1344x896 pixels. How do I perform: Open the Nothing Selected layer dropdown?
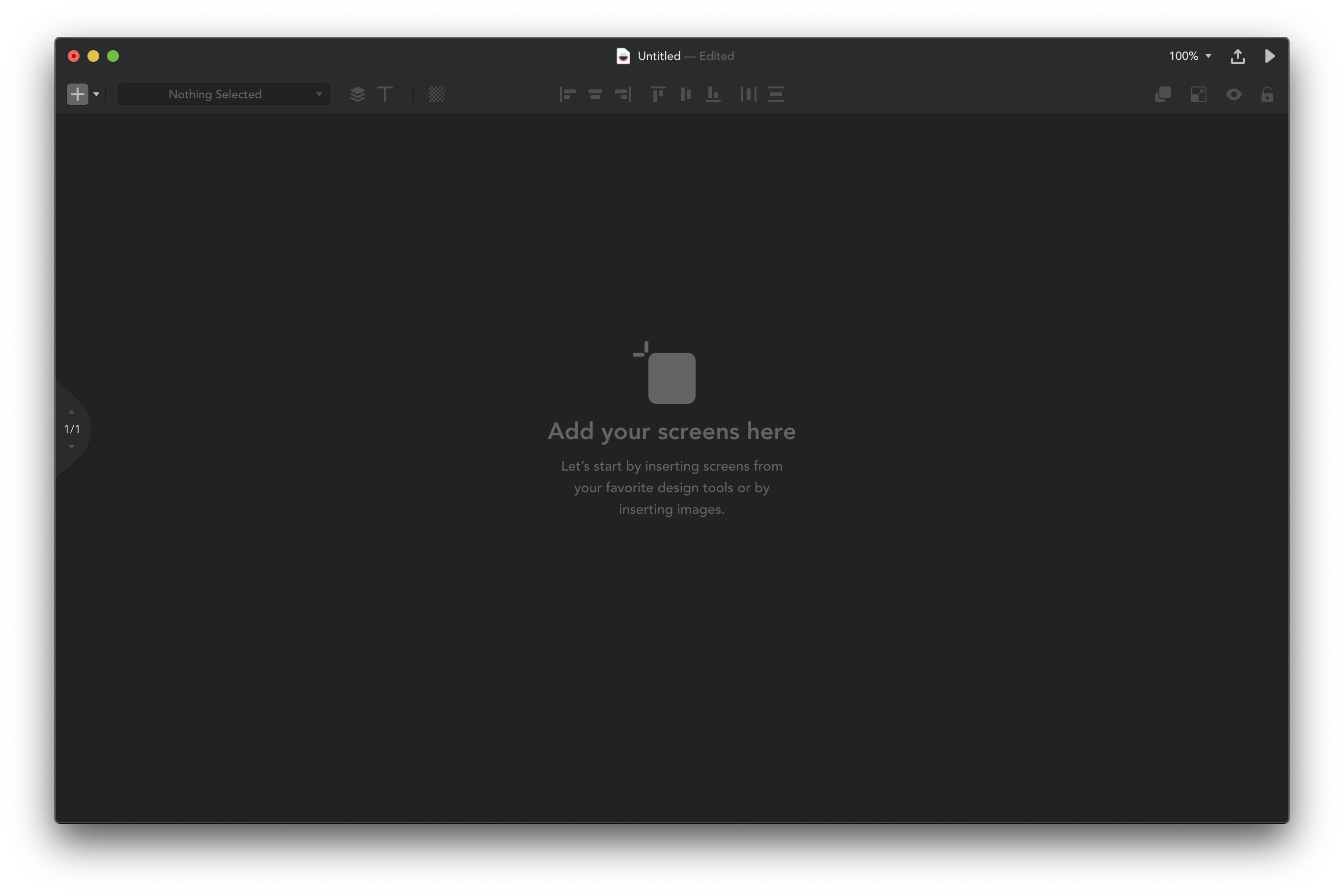coord(224,94)
